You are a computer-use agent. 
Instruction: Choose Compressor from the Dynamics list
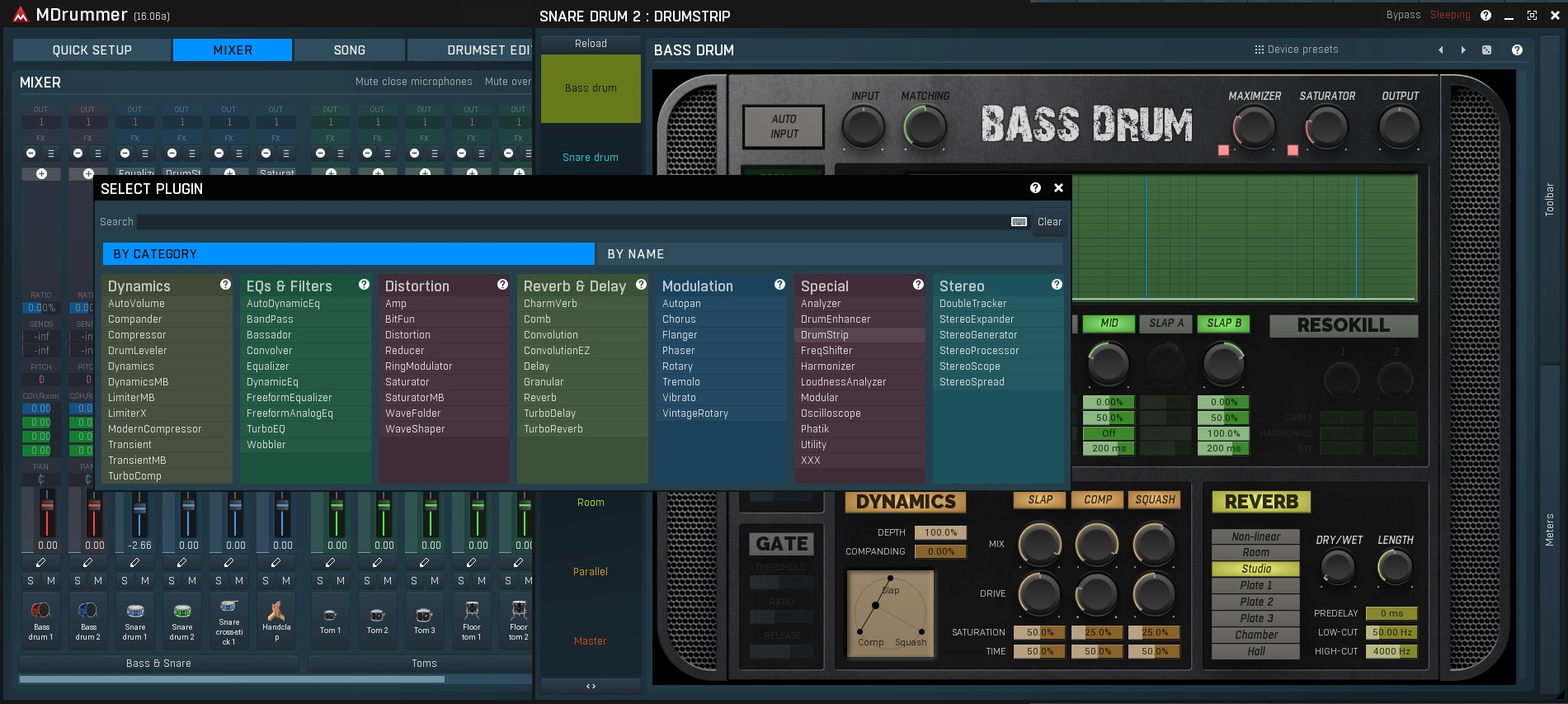coord(137,335)
